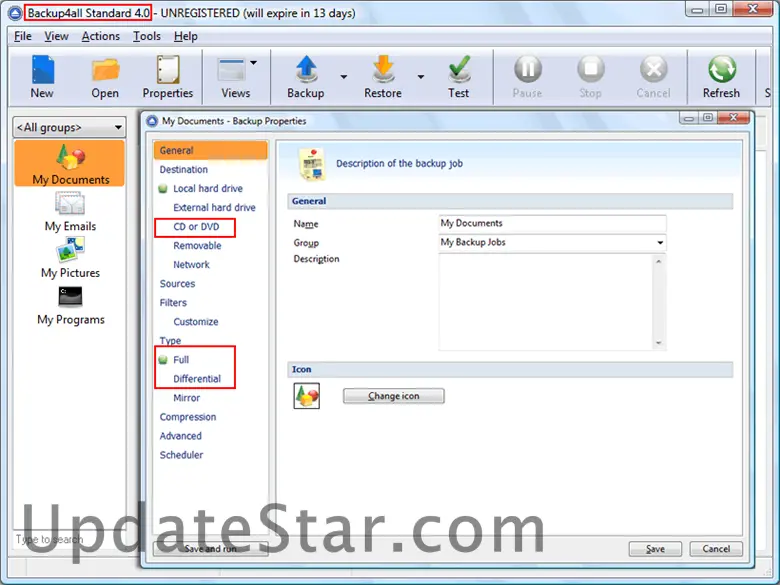Image resolution: width=780 pixels, height=585 pixels.
Task: Select Differential backup type
Action: [x=196, y=379]
